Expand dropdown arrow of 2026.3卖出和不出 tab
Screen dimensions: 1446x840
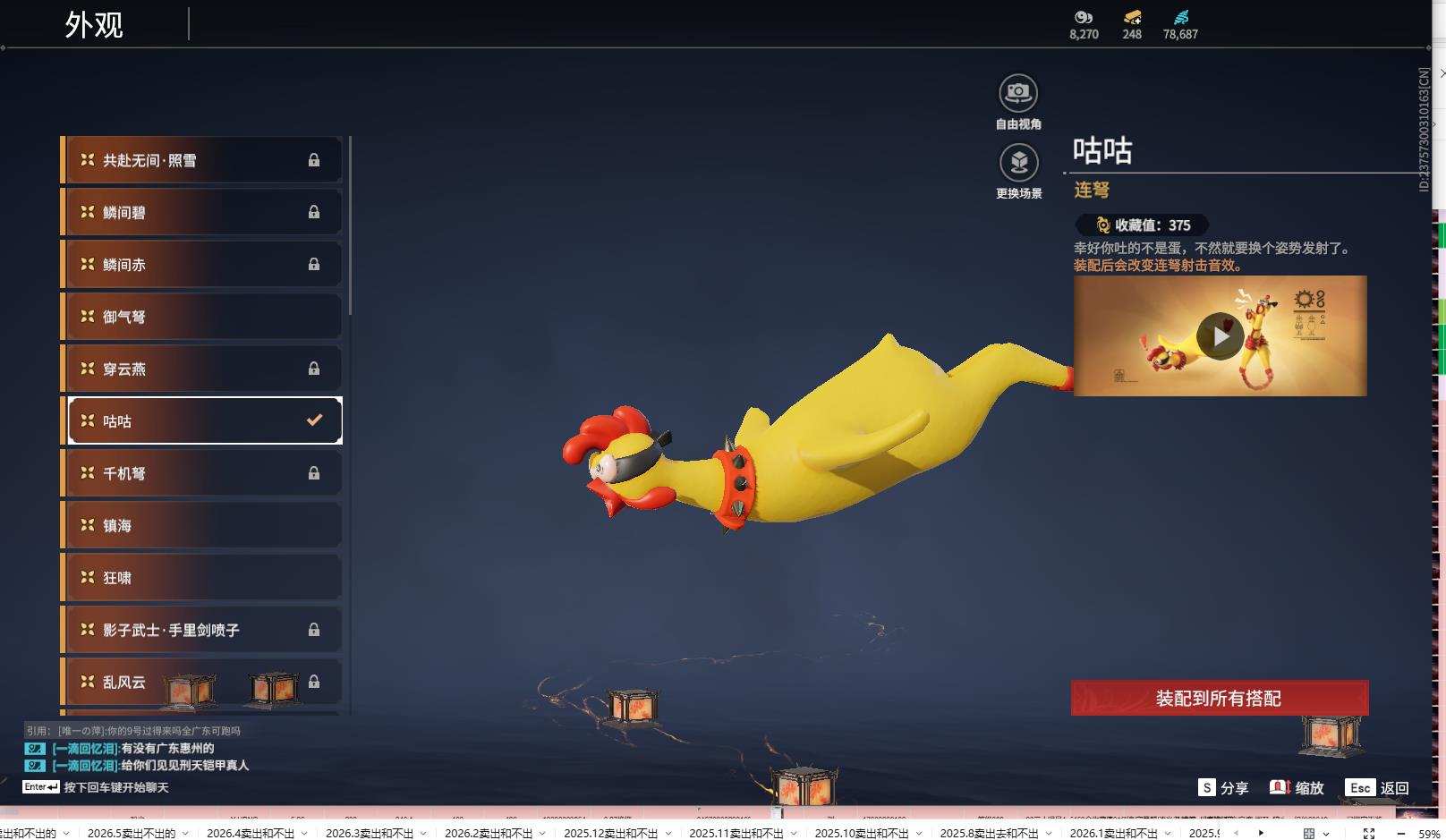click(x=423, y=833)
